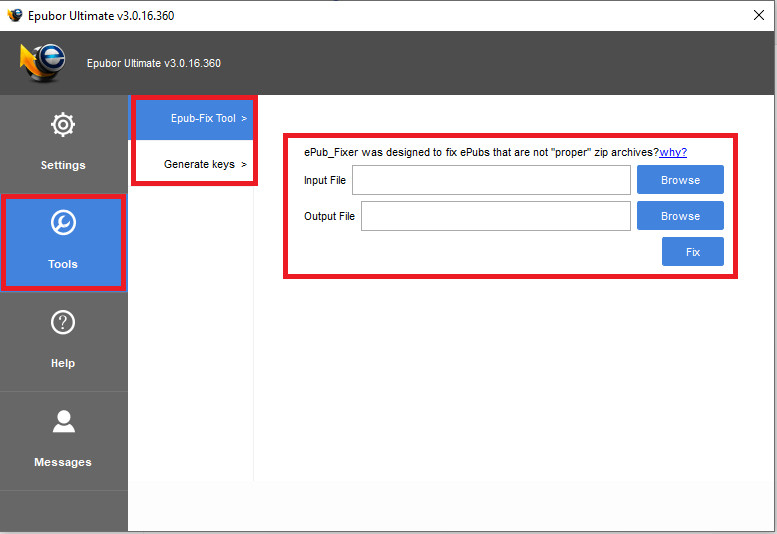This screenshot has height=534, width=777.
Task: Click the Help label in sidebar
Action: coord(63,363)
